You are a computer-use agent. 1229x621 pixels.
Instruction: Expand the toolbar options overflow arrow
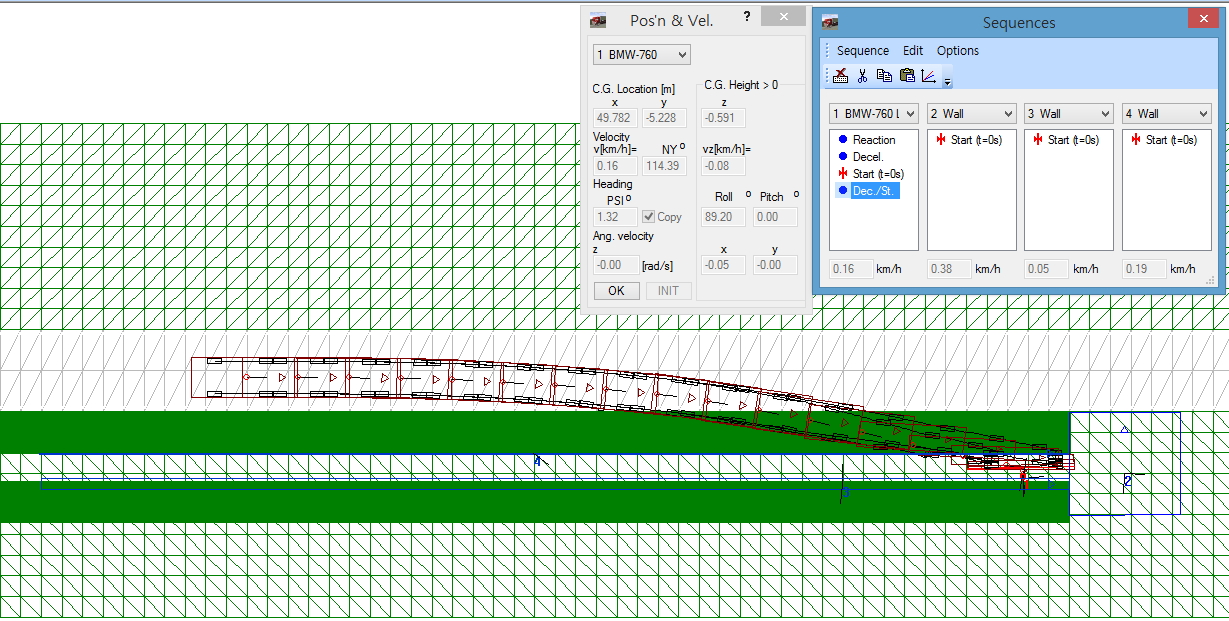[947, 81]
